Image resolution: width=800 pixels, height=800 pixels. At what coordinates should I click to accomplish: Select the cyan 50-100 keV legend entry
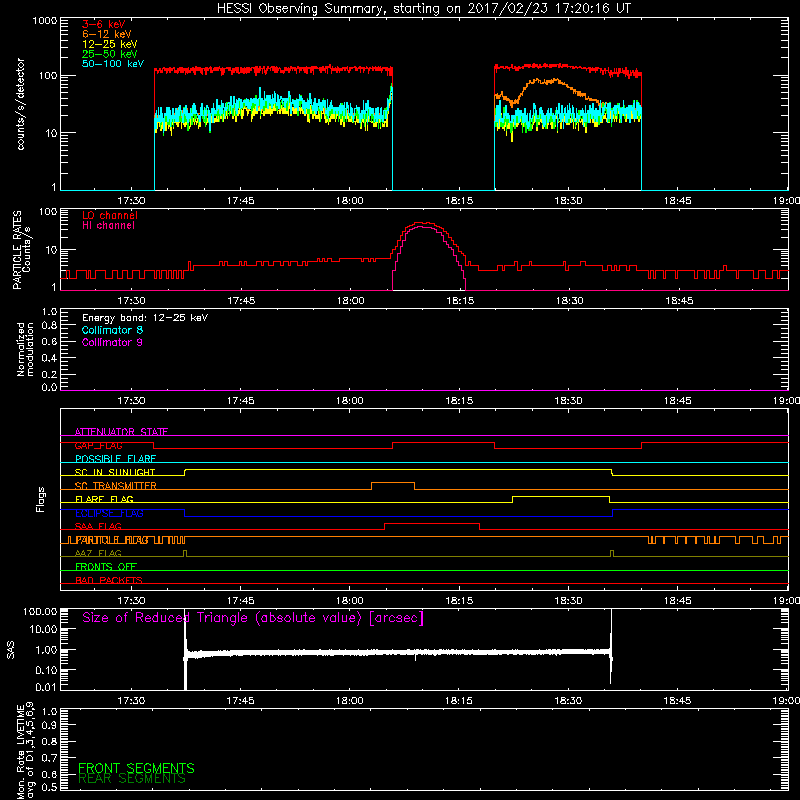tap(113, 64)
